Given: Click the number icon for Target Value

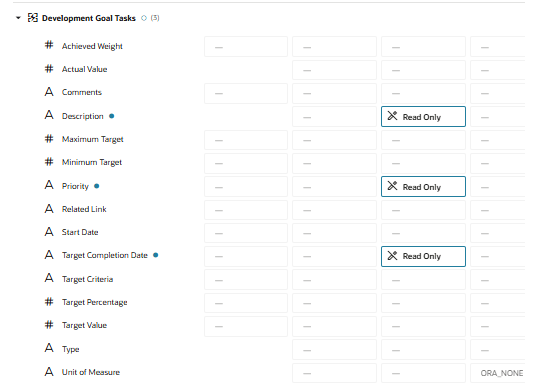Looking at the screenshot, I should pyautogui.click(x=49, y=325).
